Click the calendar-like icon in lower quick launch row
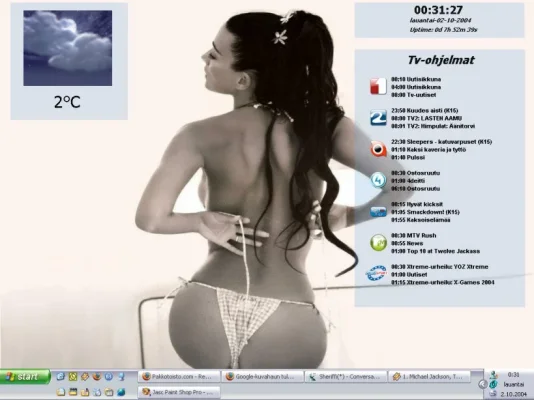This screenshot has height=400, width=534. click(x=73, y=392)
